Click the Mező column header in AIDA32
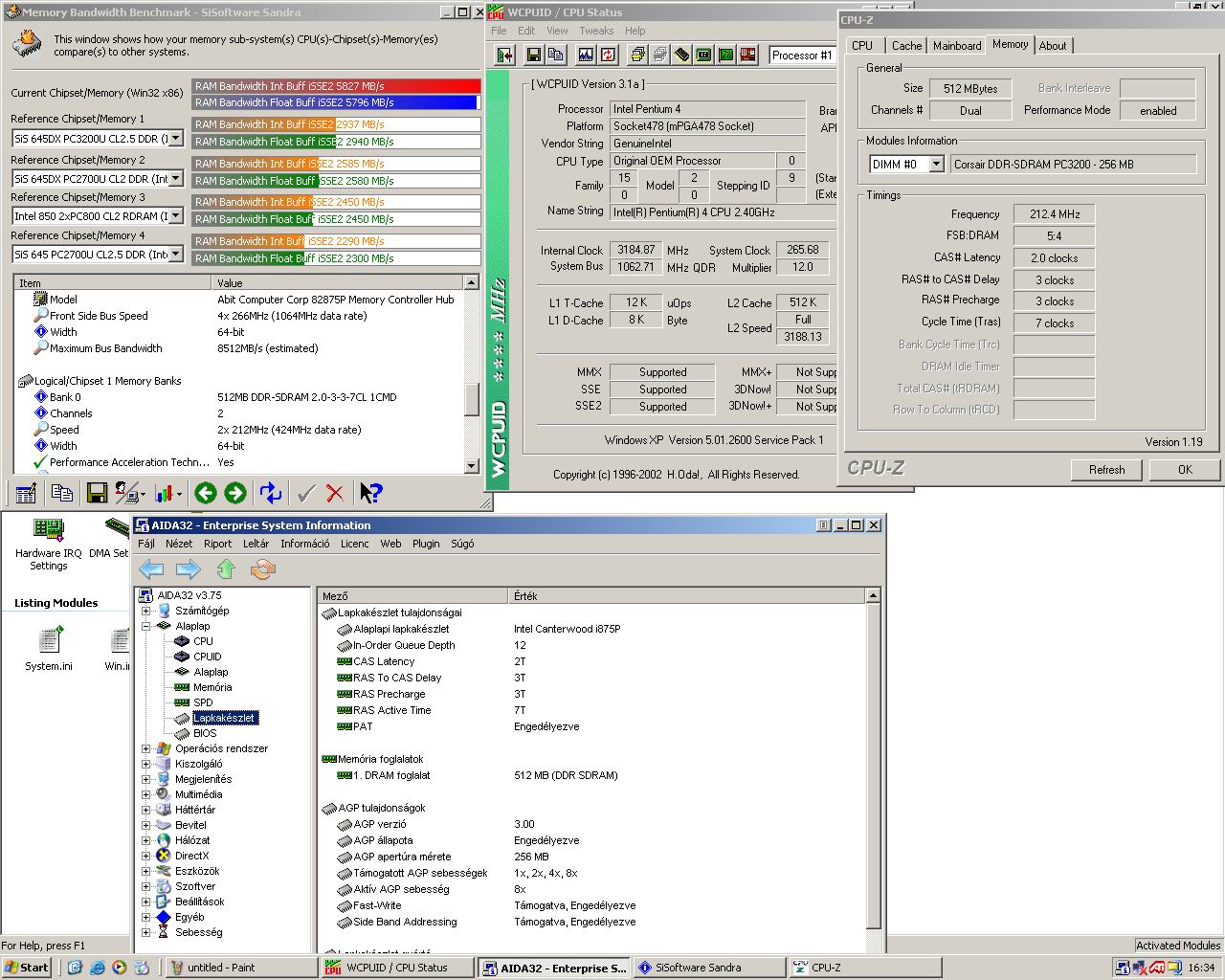Screen dimensions: 1225x980 click(x=413, y=595)
